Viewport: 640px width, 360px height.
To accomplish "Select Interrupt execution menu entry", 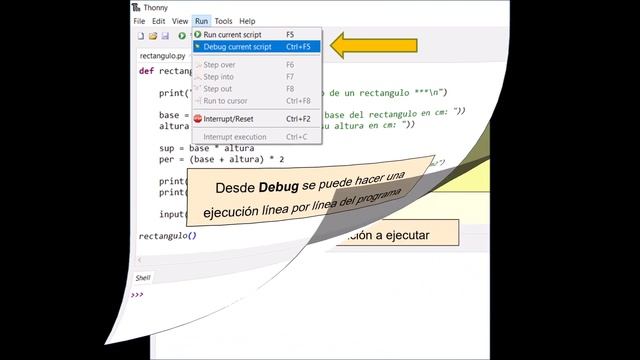I will click(x=257, y=137).
